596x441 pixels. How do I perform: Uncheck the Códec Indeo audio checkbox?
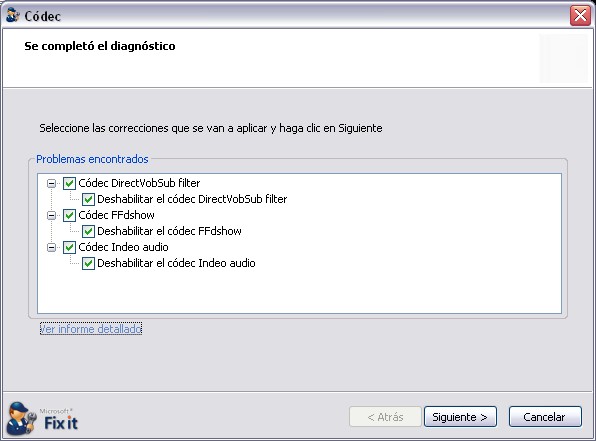click(69, 247)
